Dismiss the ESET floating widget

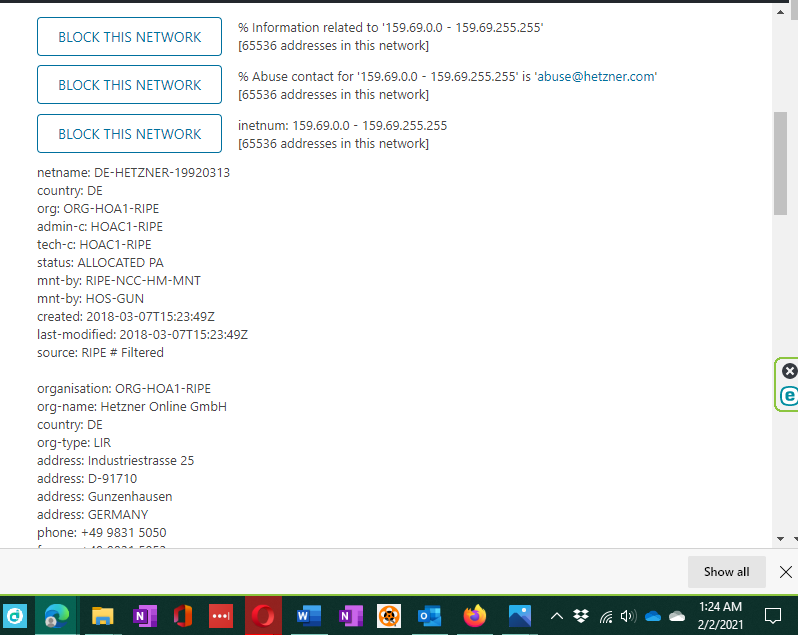pyautogui.click(x=789, y=371)
